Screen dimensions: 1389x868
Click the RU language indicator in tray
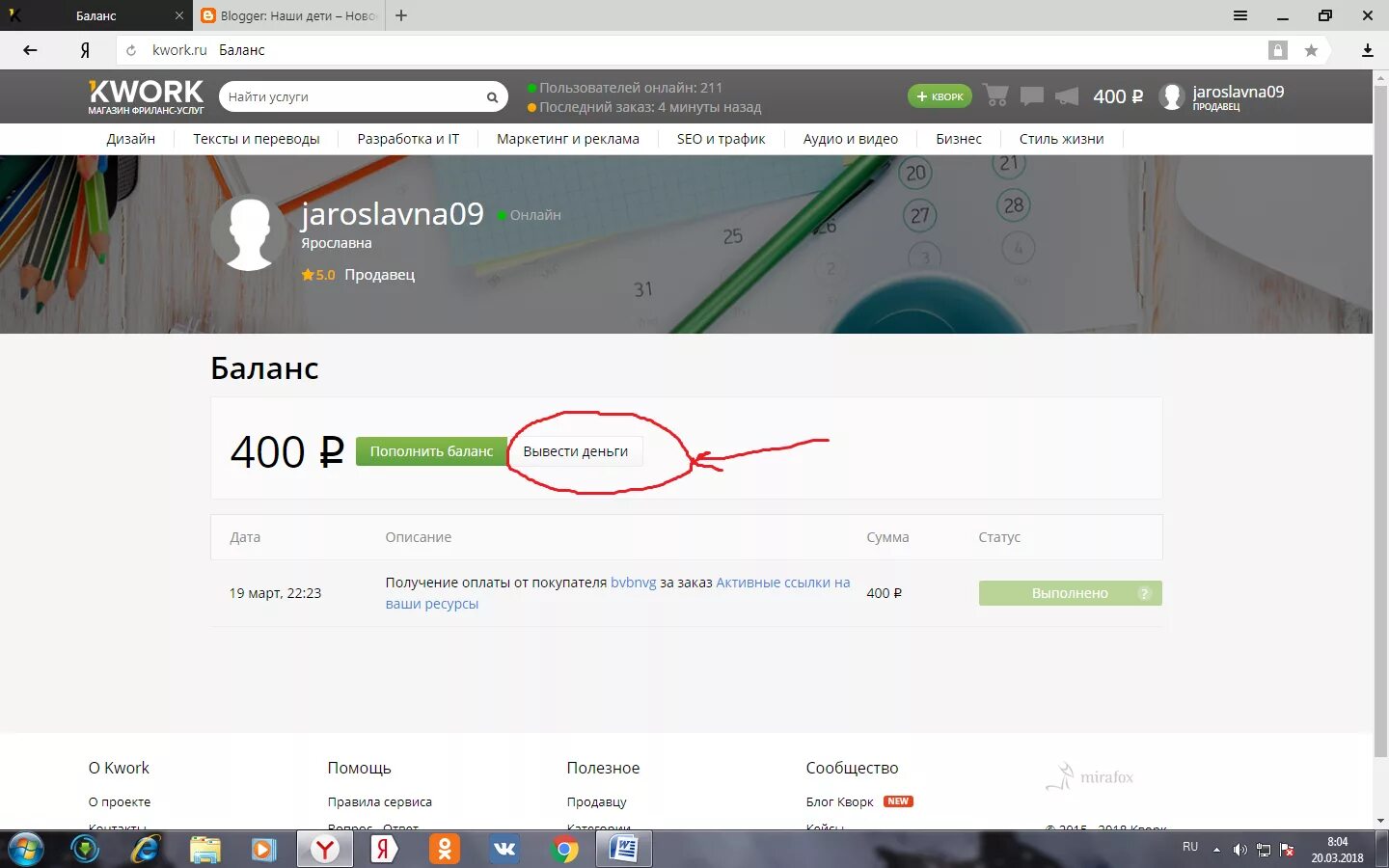[x=1190, y=847]
